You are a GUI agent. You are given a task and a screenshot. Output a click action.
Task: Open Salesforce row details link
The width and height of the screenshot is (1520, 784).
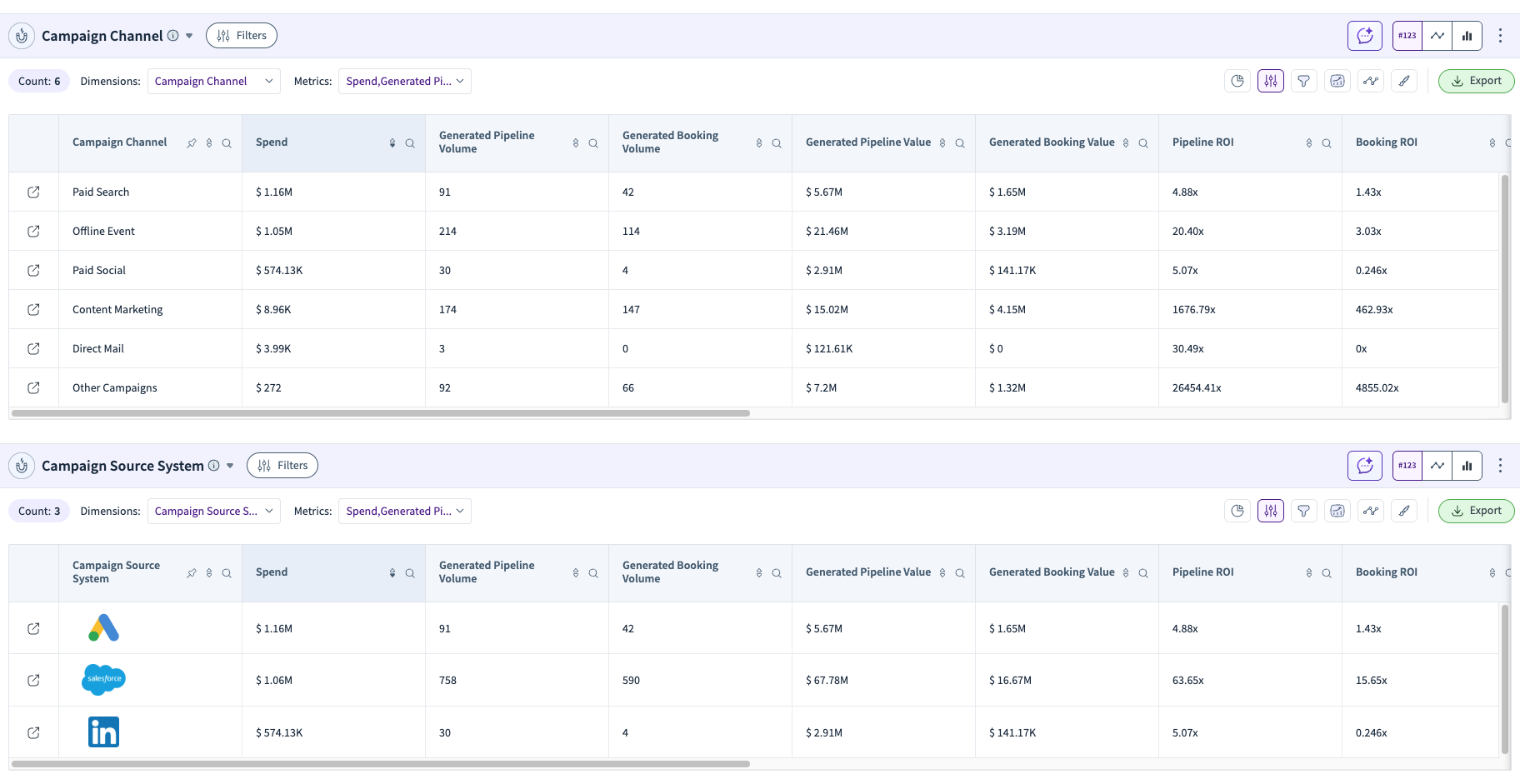point(33,681)
